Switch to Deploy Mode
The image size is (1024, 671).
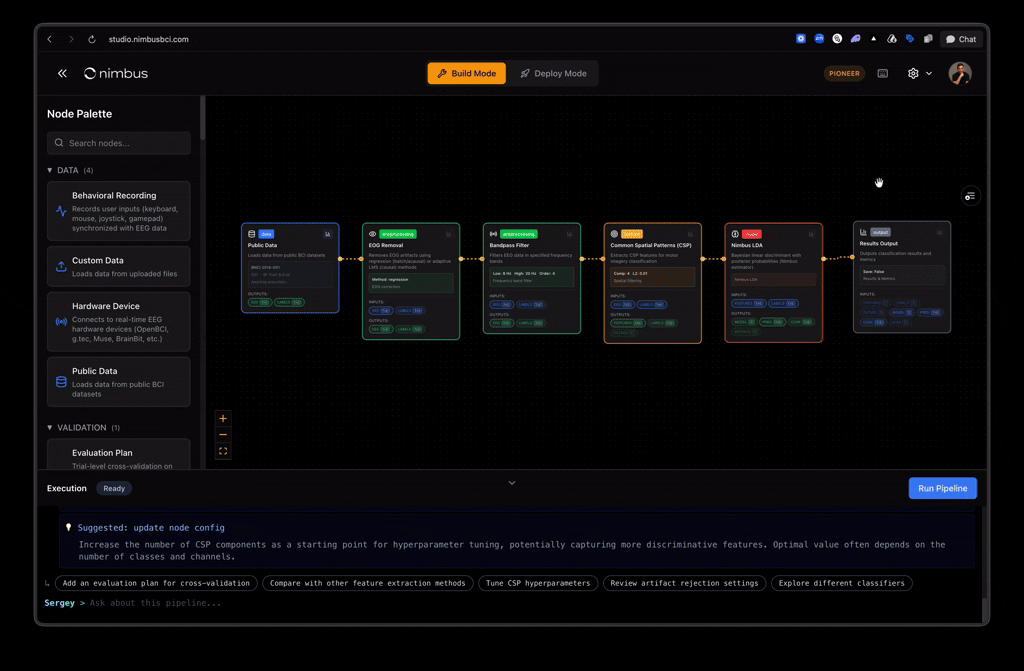coord(553,73)
